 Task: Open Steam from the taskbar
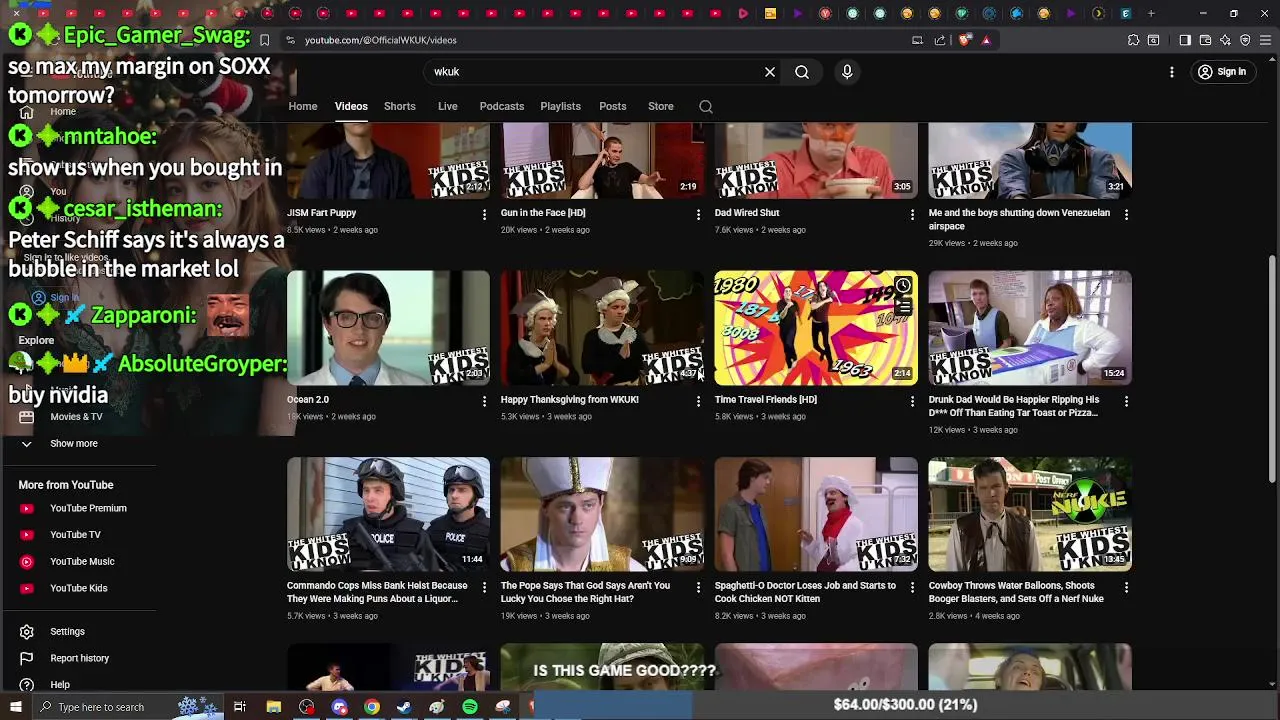(x=404, y=707)
